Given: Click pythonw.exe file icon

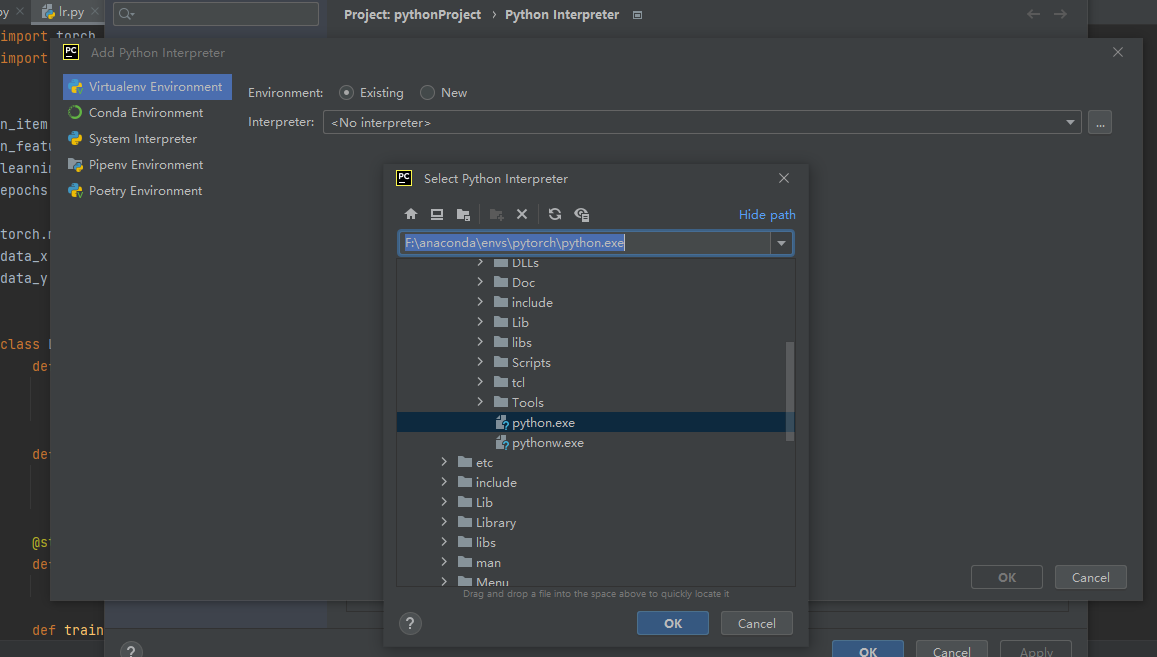Looking at the screenshot, I should (502, 442).
